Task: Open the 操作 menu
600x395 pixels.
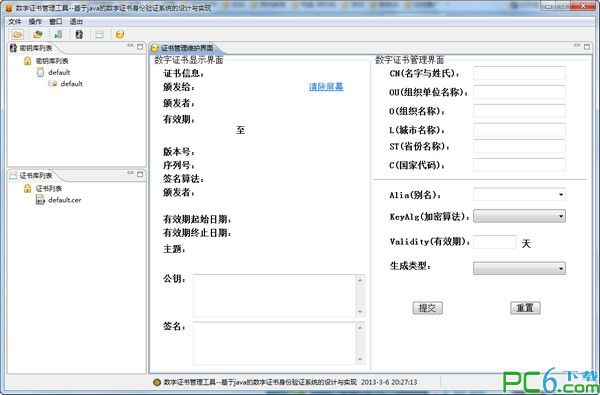Action: pyautogui.click(x=35, y=21)
